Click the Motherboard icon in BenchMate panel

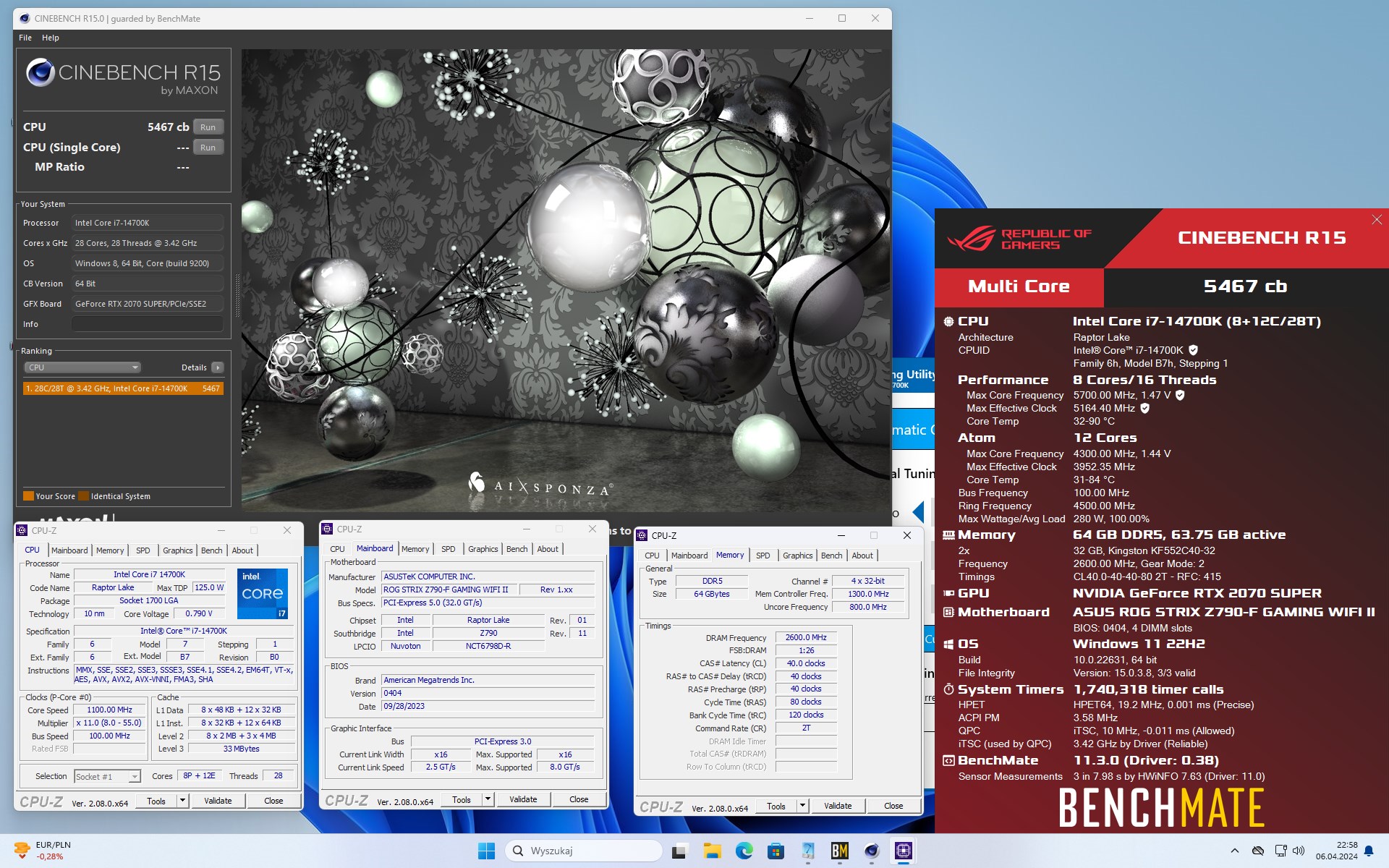[949, 612]
